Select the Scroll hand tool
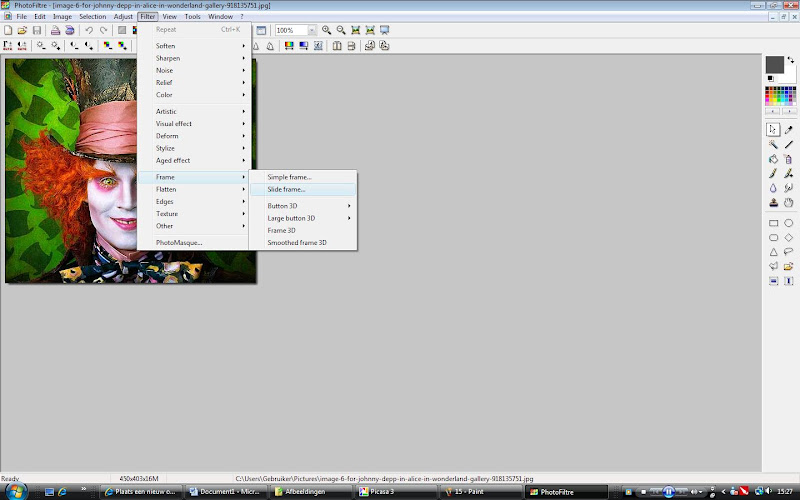Image resolution: width=800 pixels, height=500 pixels. click(x=788, y=203)
